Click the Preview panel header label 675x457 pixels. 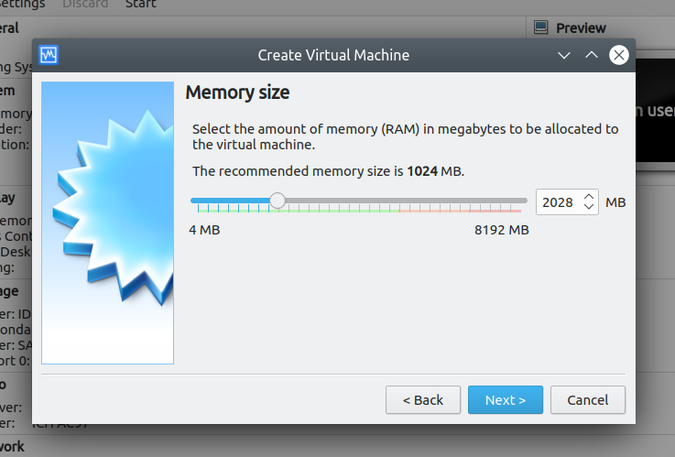[581, 28]
